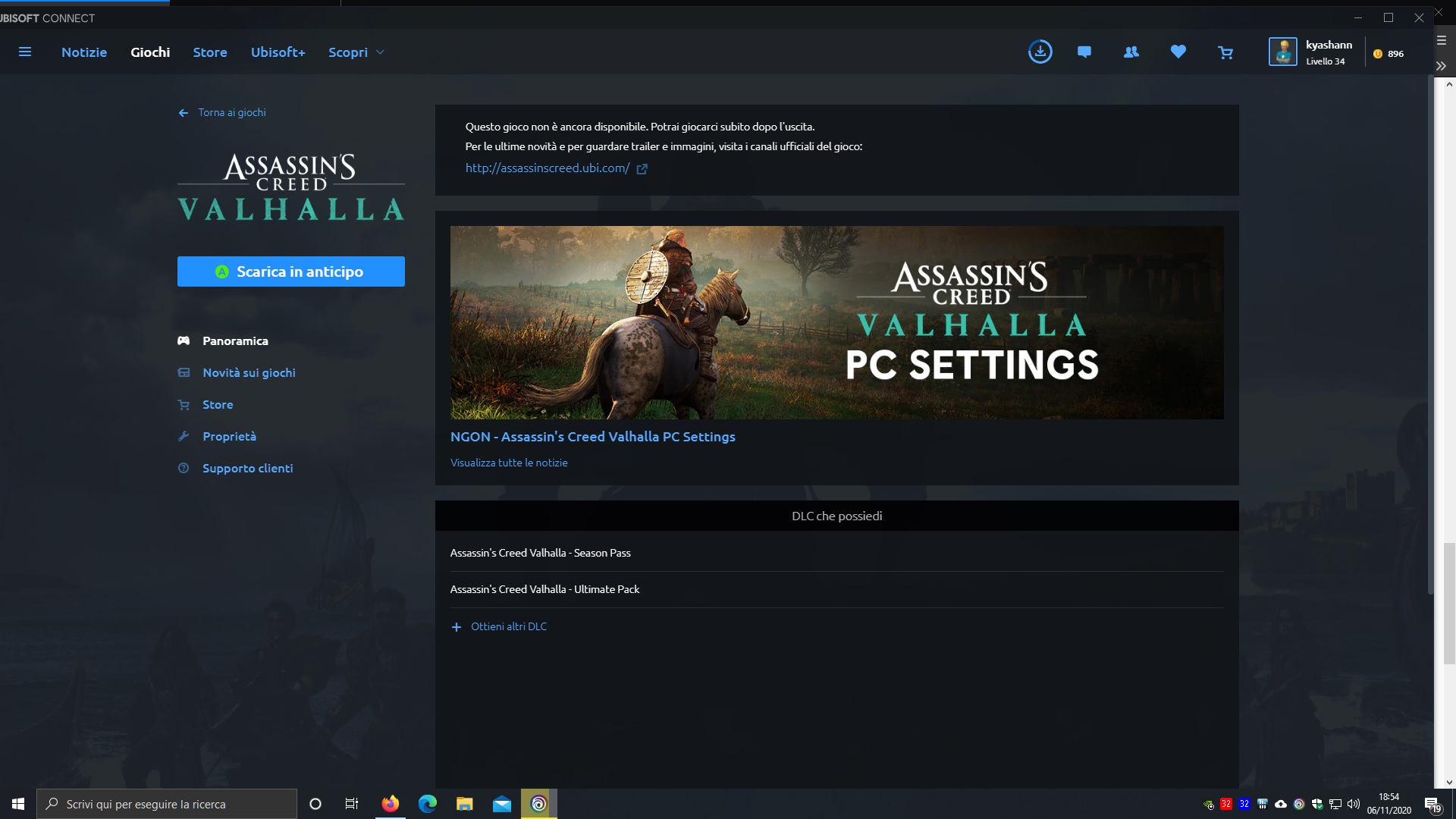This screenshot has height=819, width=1456.
Task: Select Panoramica in the sidebar
Action: pyautogui.click(x=235, y=340)
